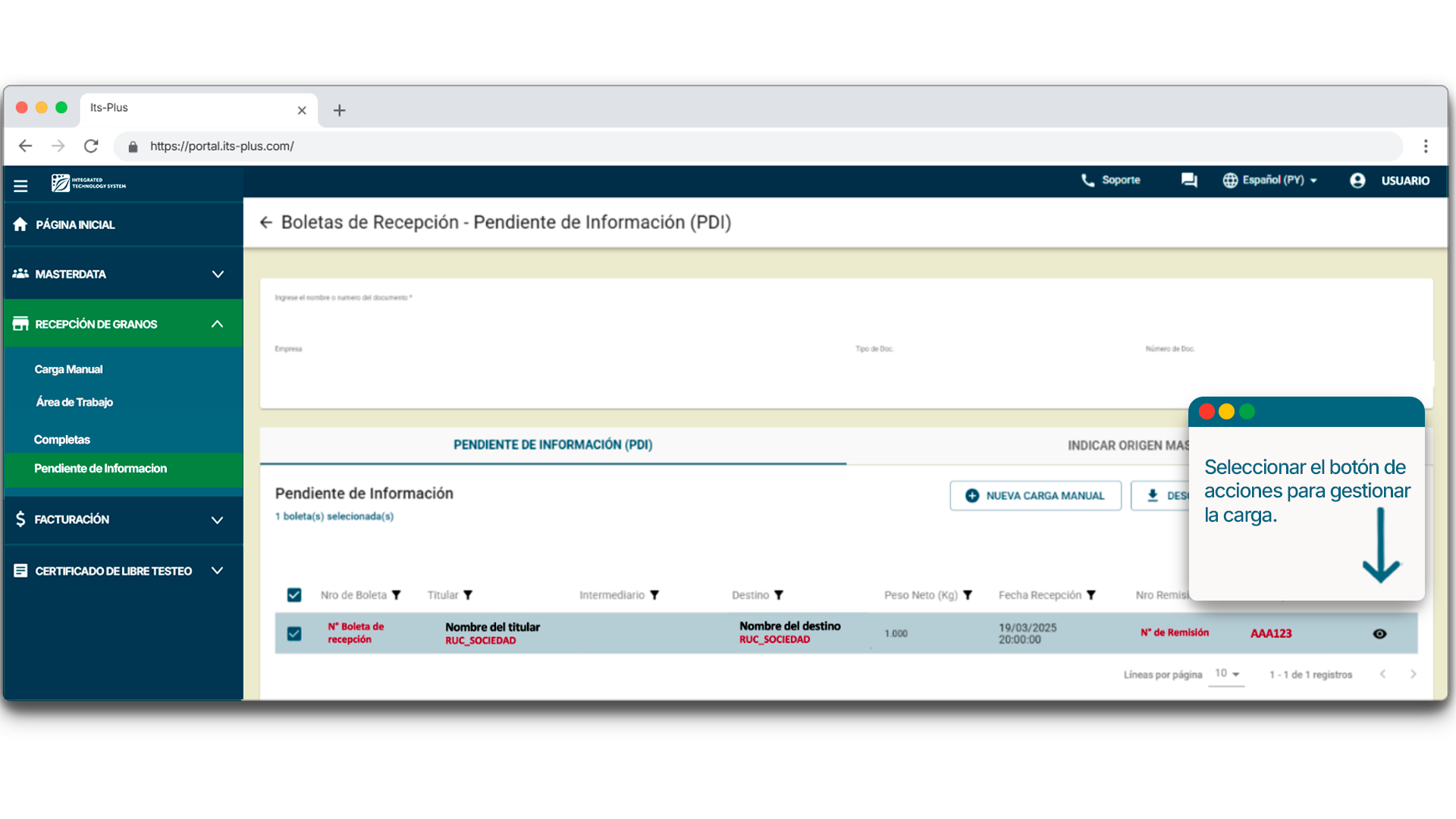
Task: Expand the MASTERDATA sidebar section
Action: click(x=218, y=274)
